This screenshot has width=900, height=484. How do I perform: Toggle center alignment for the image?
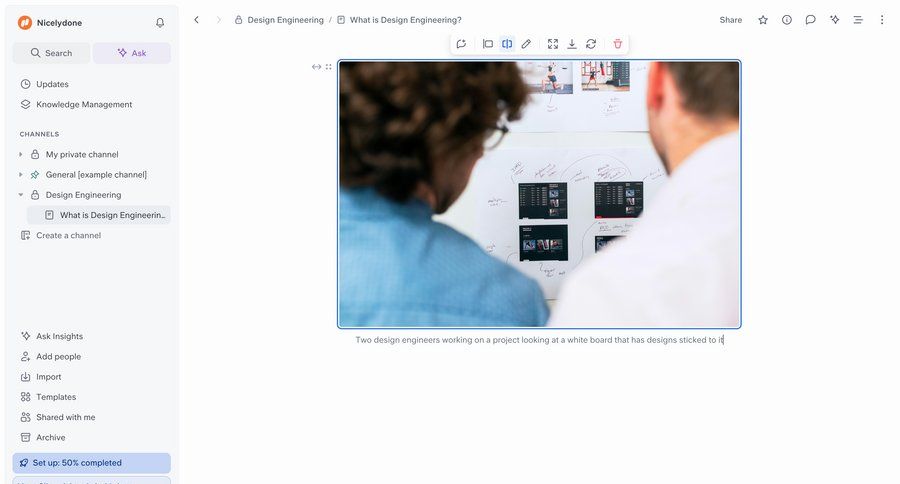point(507,44)
